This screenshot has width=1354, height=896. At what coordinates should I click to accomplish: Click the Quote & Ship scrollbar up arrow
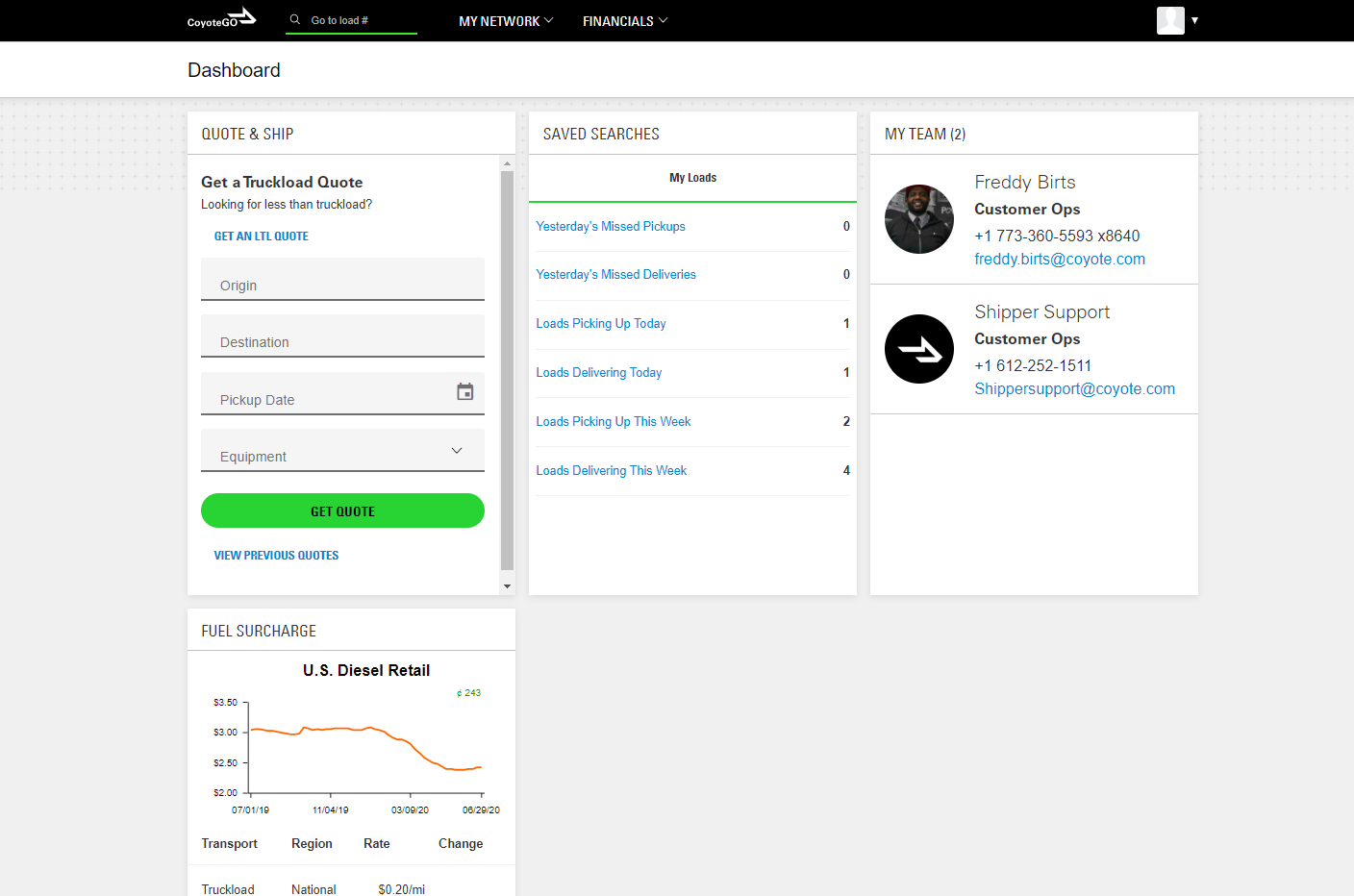pos(507,163)
